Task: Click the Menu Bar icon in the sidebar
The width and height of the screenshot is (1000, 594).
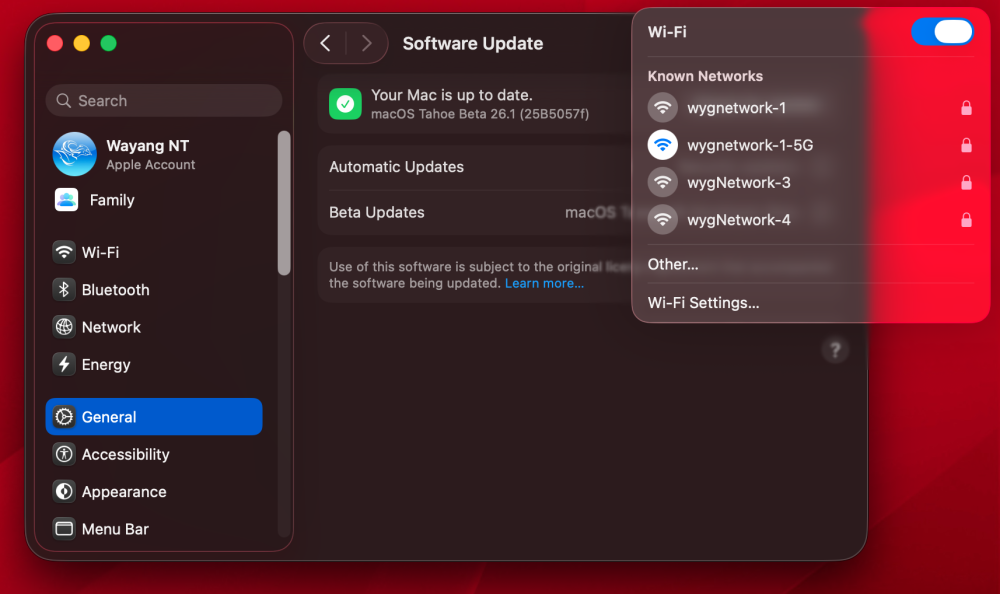Action: [64, 529]
